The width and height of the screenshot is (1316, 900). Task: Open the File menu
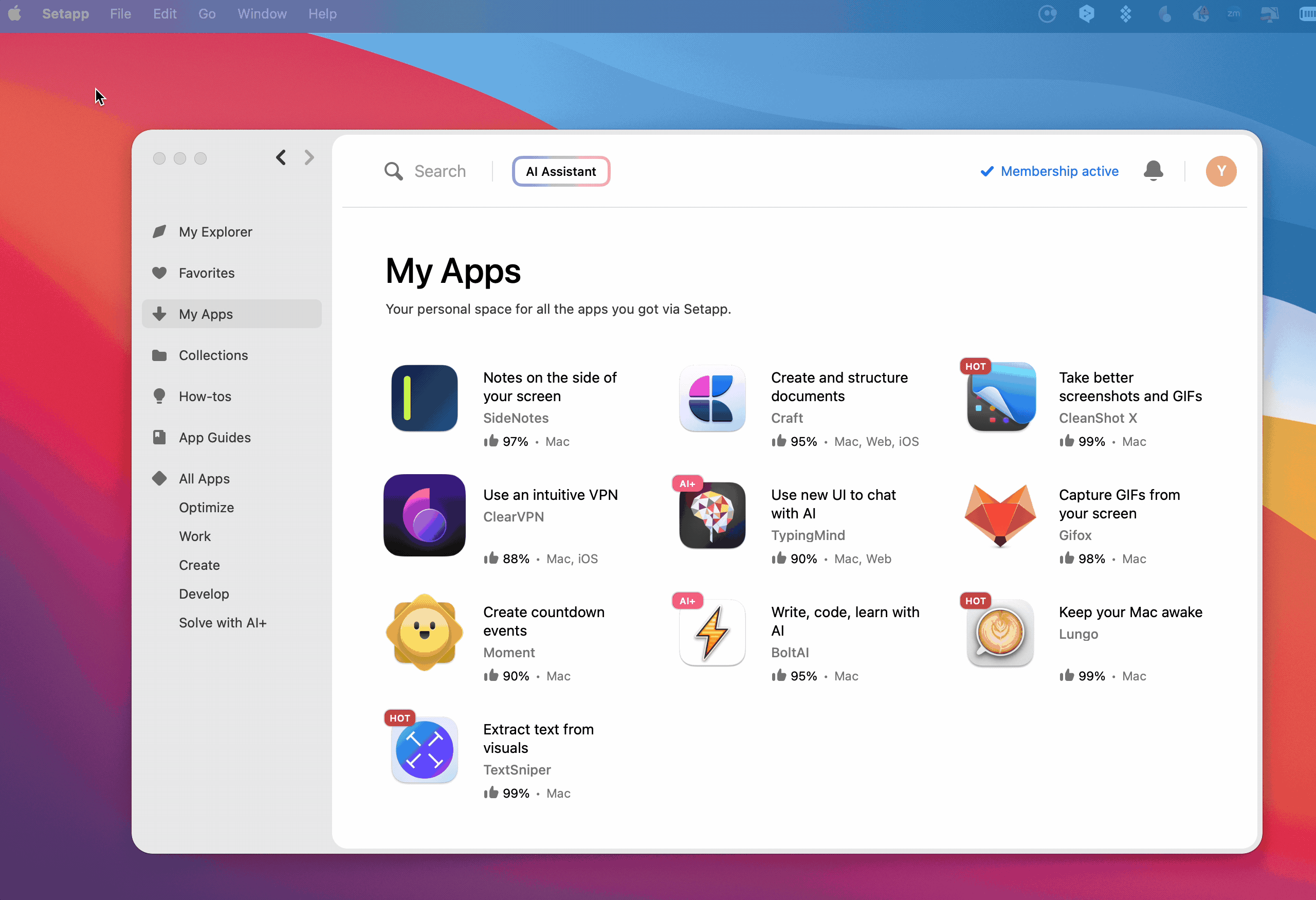point(121,13)
